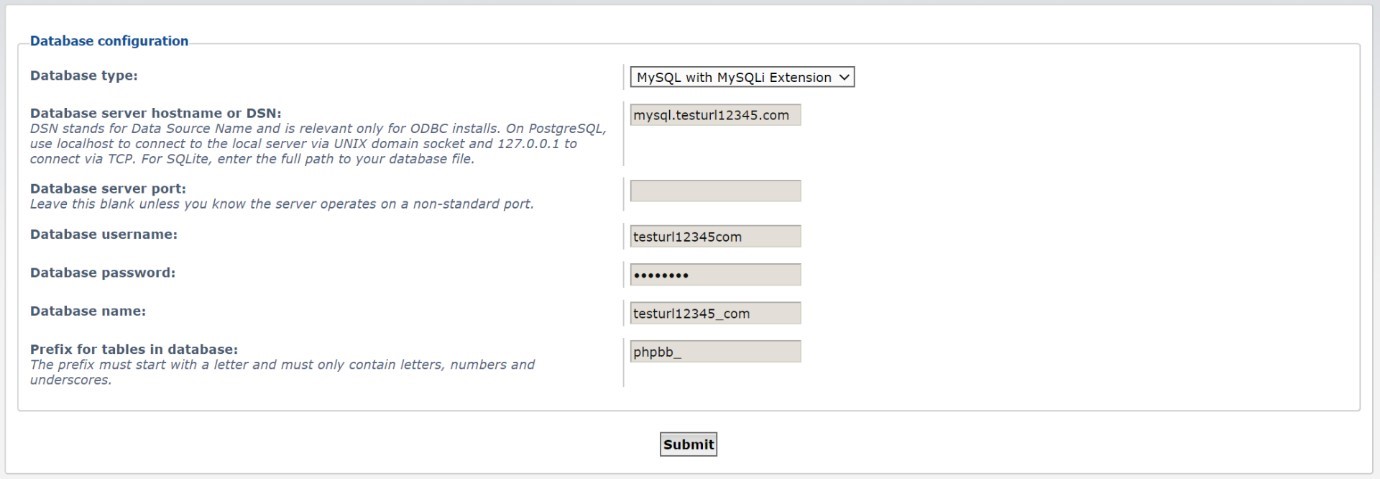1380x479 pixels.
Task: Focus the table prefix field containing phpbb_
Action: pos(715,351)
